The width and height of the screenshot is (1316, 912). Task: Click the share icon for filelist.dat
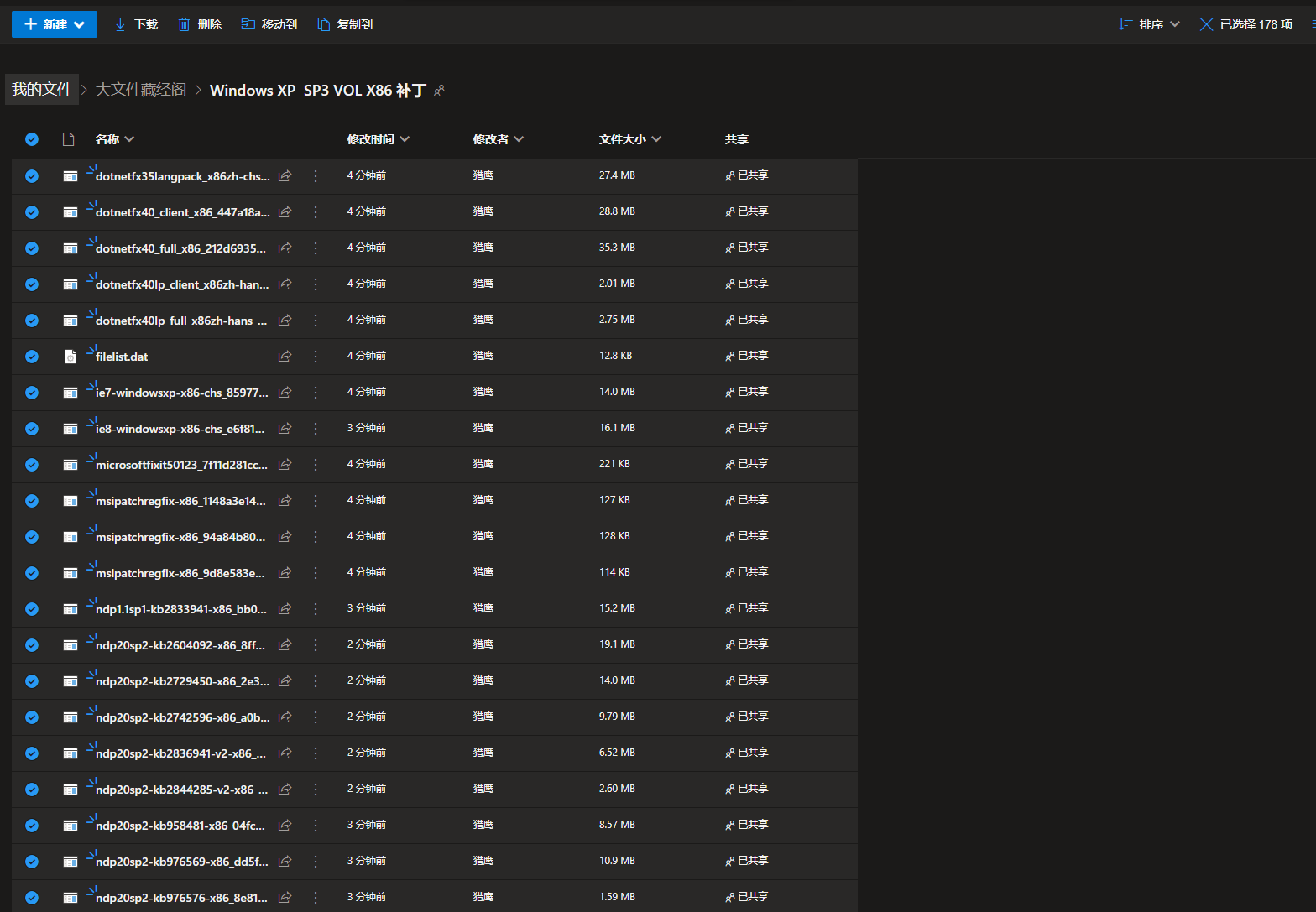pos(285,357)
